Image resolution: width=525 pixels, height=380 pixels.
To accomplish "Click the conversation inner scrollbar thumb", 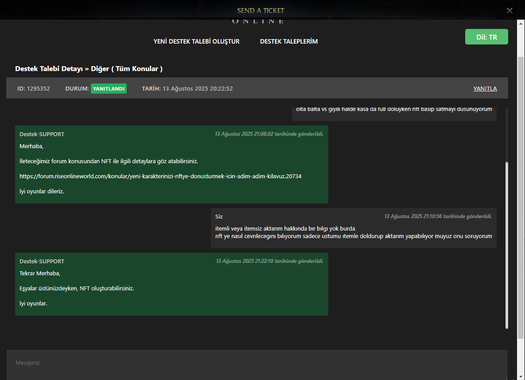I will coord(506,245).
